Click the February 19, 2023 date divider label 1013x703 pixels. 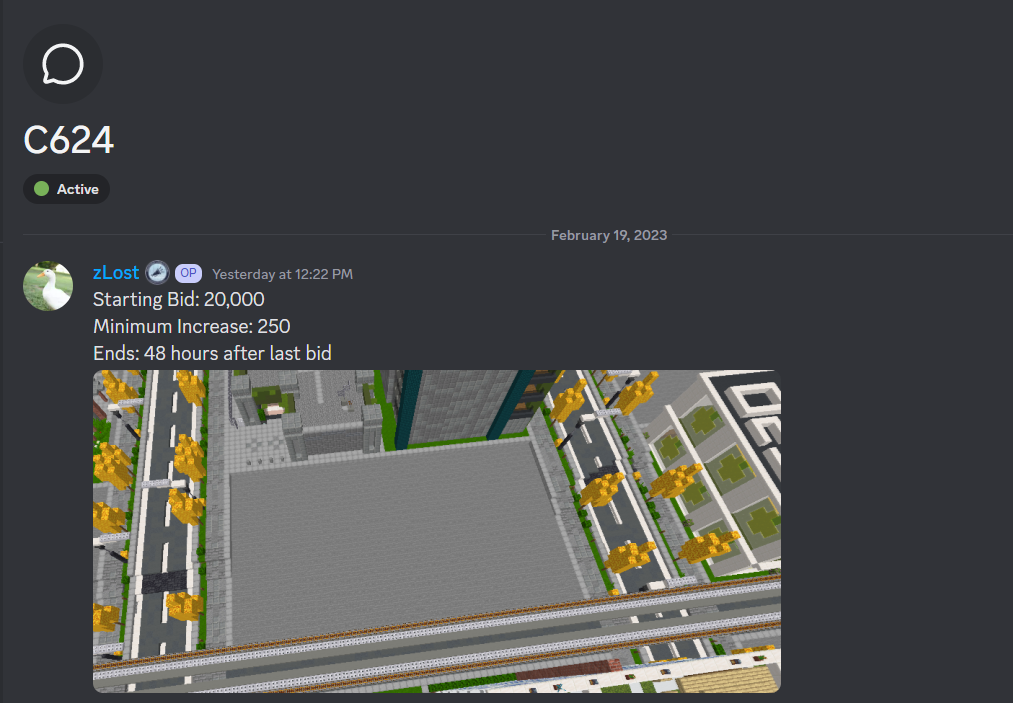609,235
